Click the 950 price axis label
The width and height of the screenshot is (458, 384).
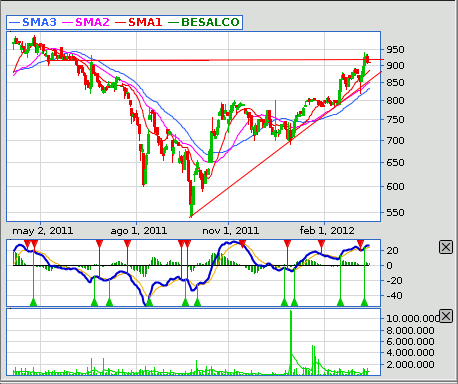(395, 50)
